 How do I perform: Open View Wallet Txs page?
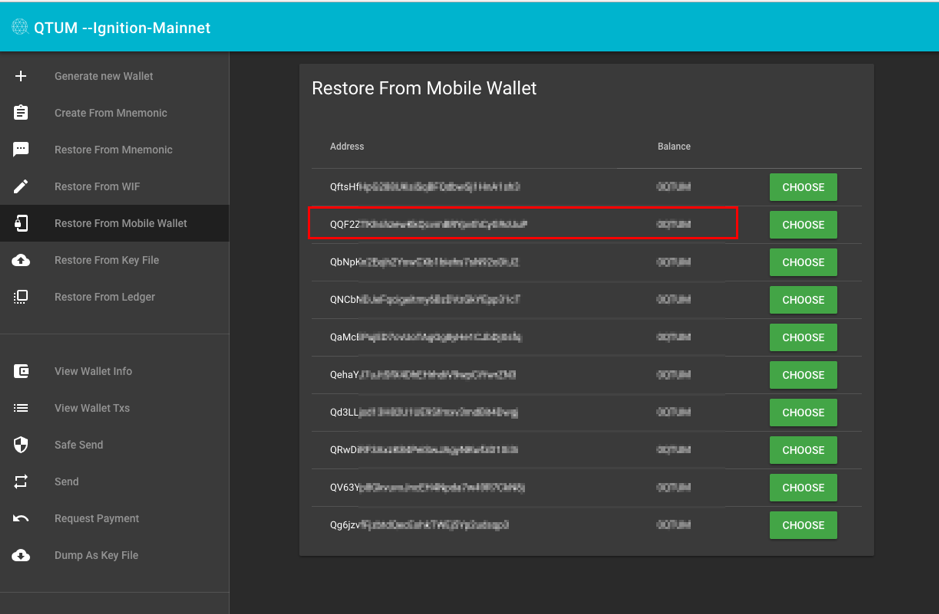point(92,408)
